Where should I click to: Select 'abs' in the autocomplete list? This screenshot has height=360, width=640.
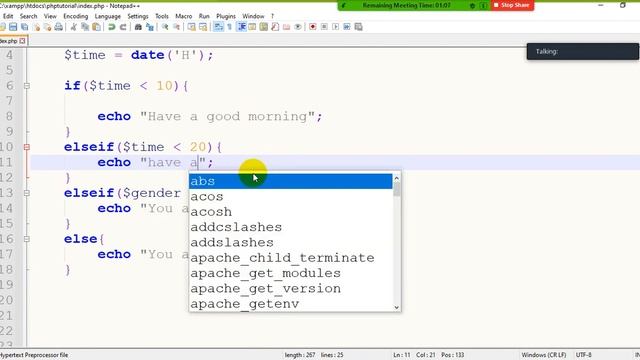[290, 181]
